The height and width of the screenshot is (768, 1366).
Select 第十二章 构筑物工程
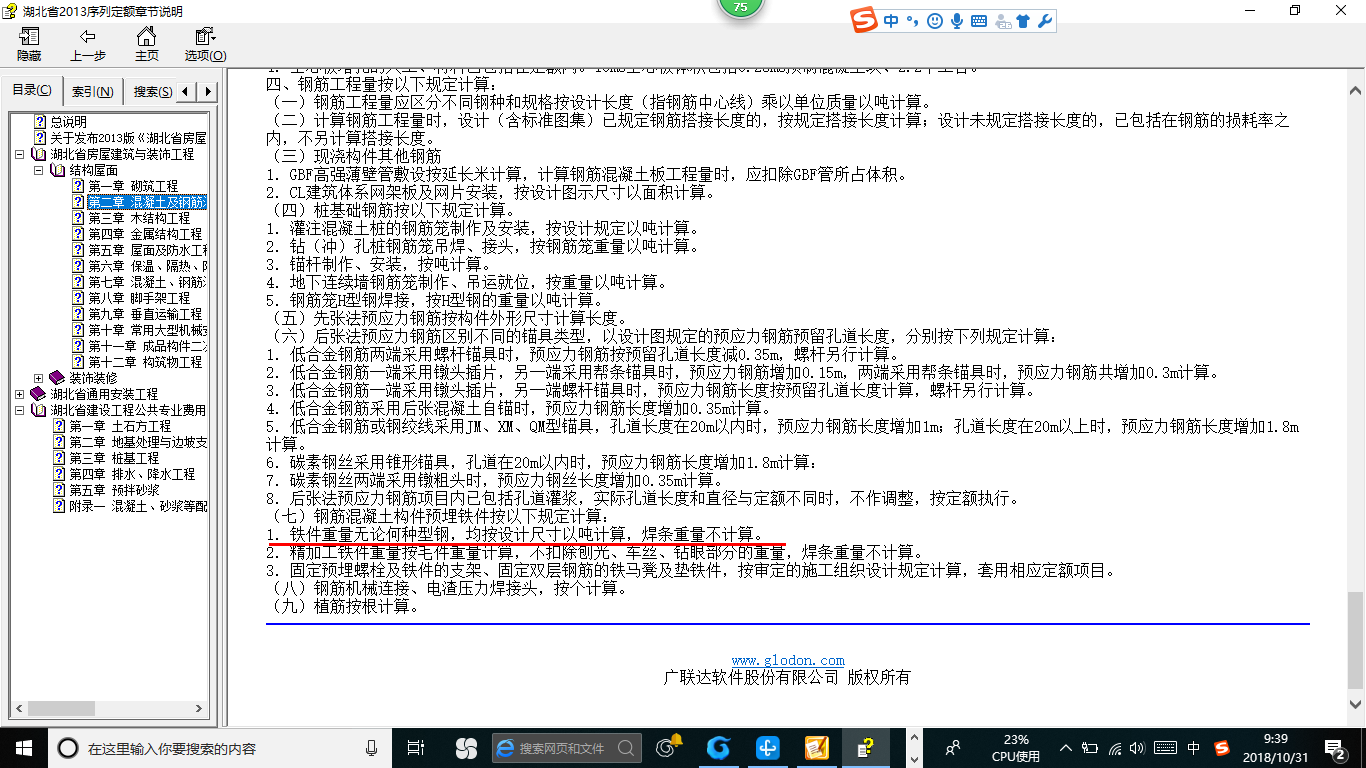(x=145, y=362)
